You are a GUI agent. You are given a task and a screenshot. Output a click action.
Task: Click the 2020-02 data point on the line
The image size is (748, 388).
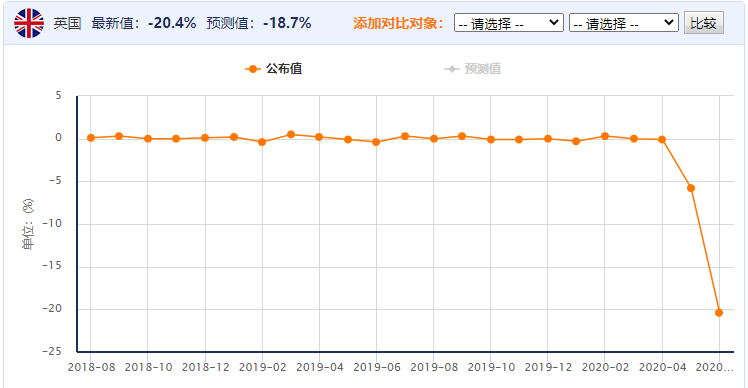click(x=605, y=136)
